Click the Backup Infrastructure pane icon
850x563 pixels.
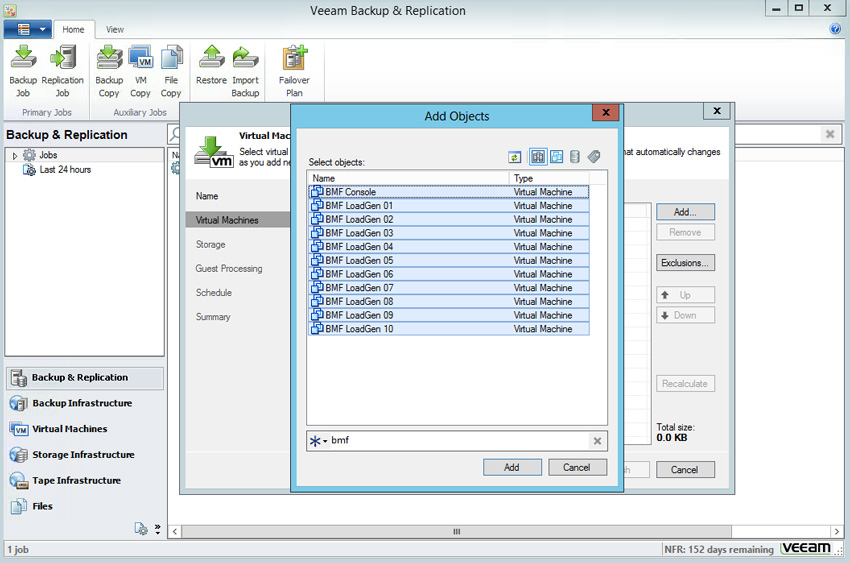click(18, 403)
